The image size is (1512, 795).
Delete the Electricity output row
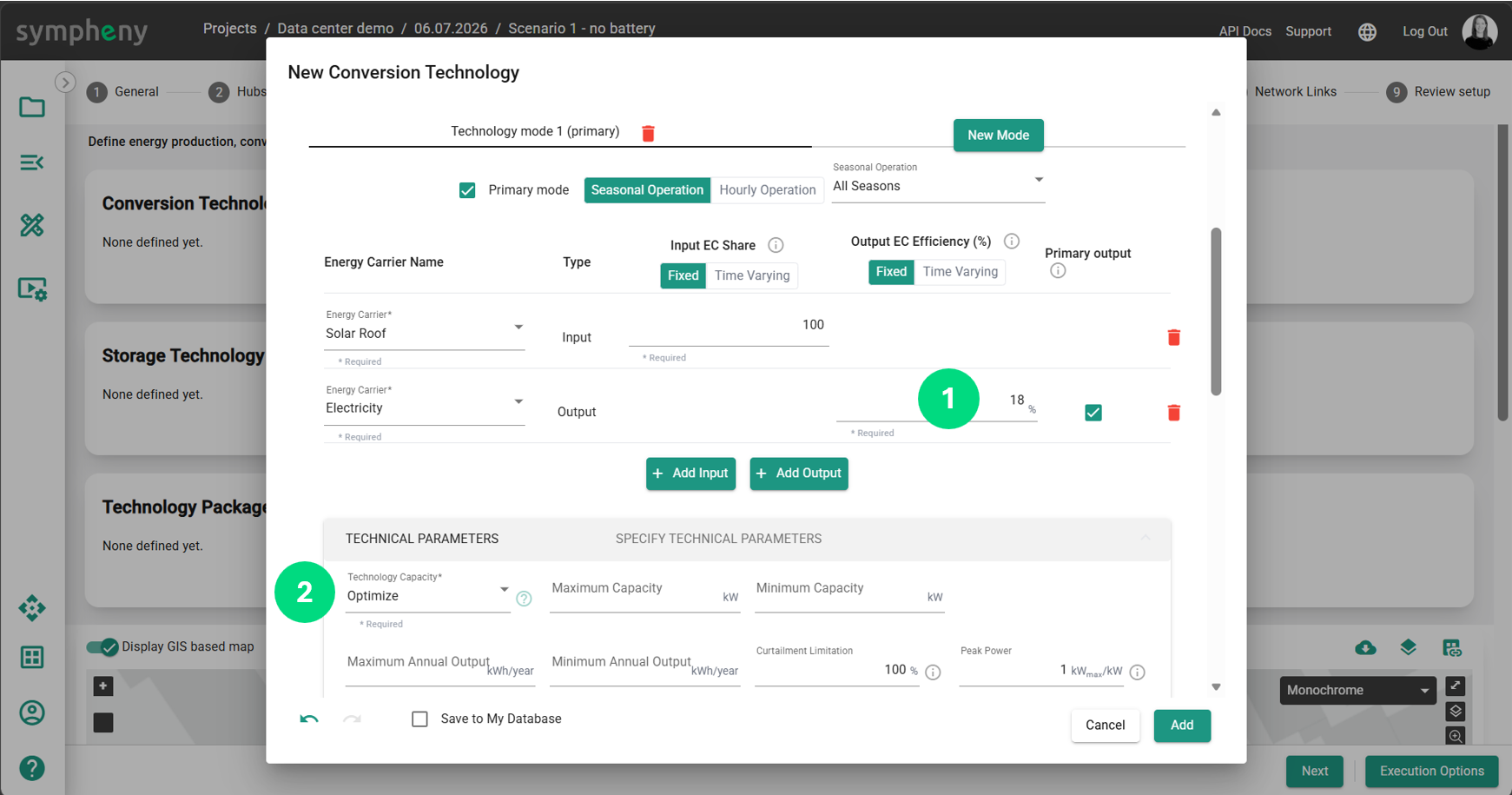tap(1173, 413)
